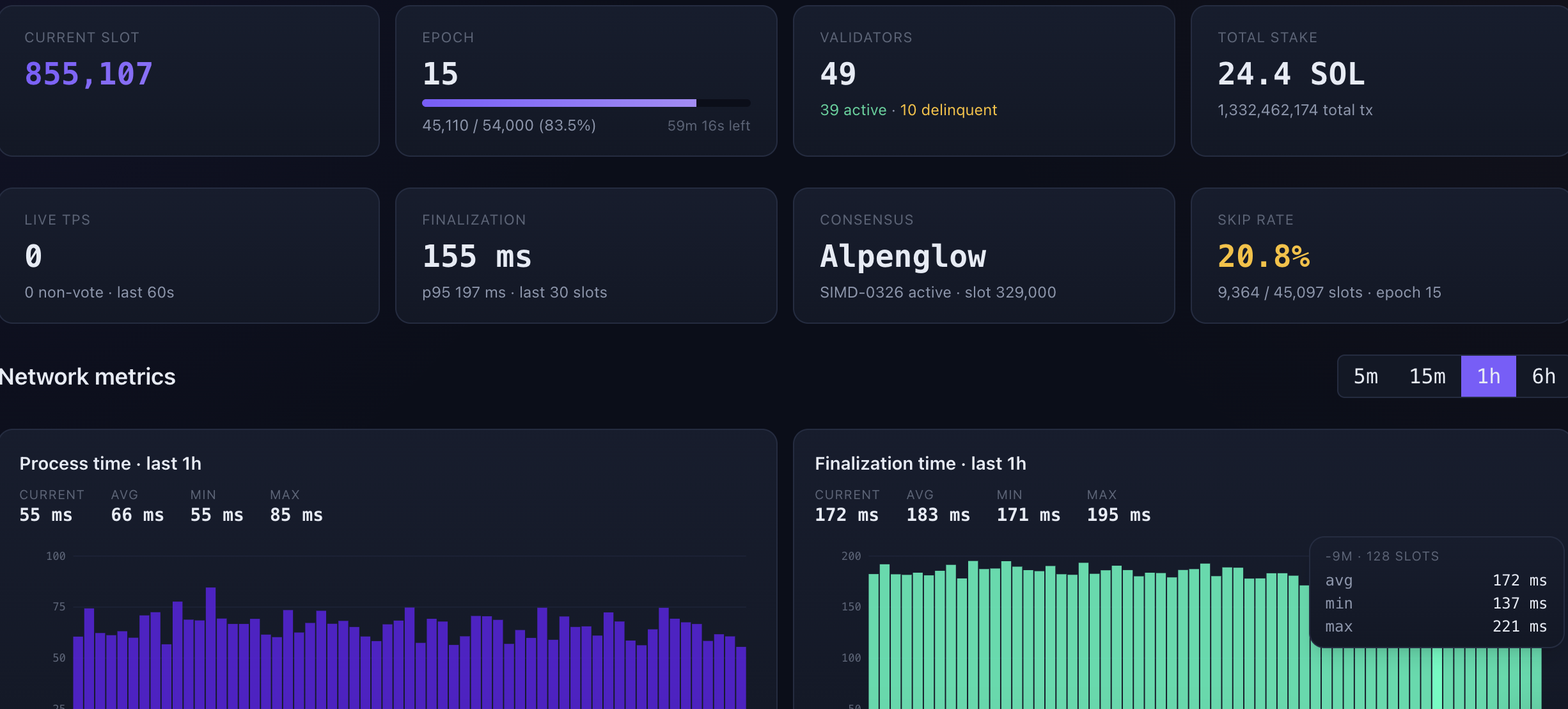
Task: Click the Process time MIN 55 ms value
Action: click(217, 515)
